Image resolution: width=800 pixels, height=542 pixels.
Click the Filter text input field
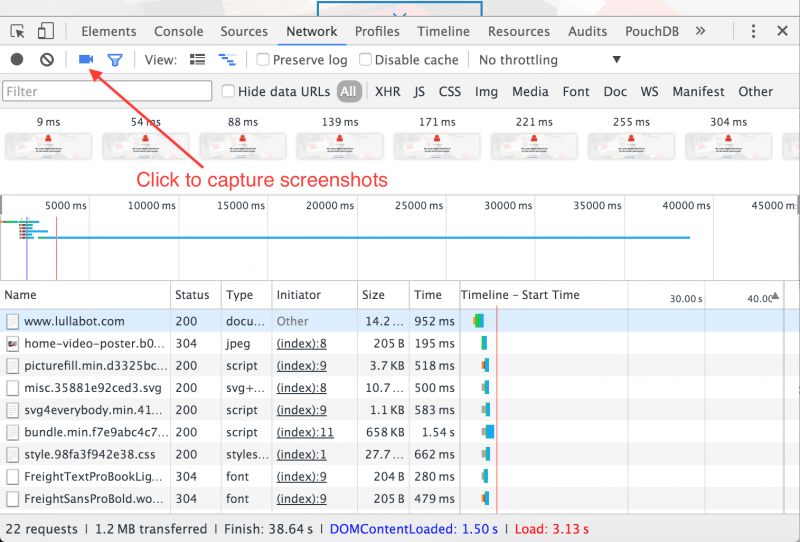click(107, 91)
